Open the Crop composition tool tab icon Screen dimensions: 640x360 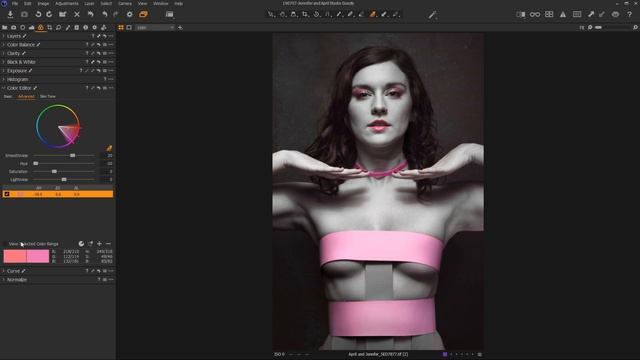click(49, 27)
